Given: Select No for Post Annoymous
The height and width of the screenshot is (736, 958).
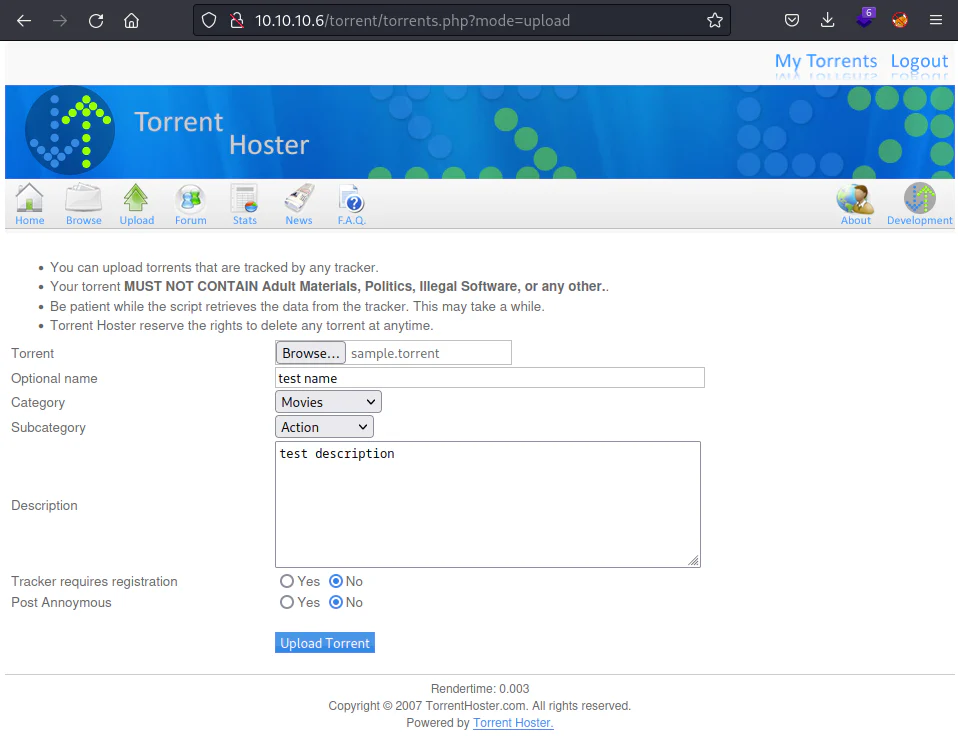Looking at the screenshot, I should pos(336,602).
